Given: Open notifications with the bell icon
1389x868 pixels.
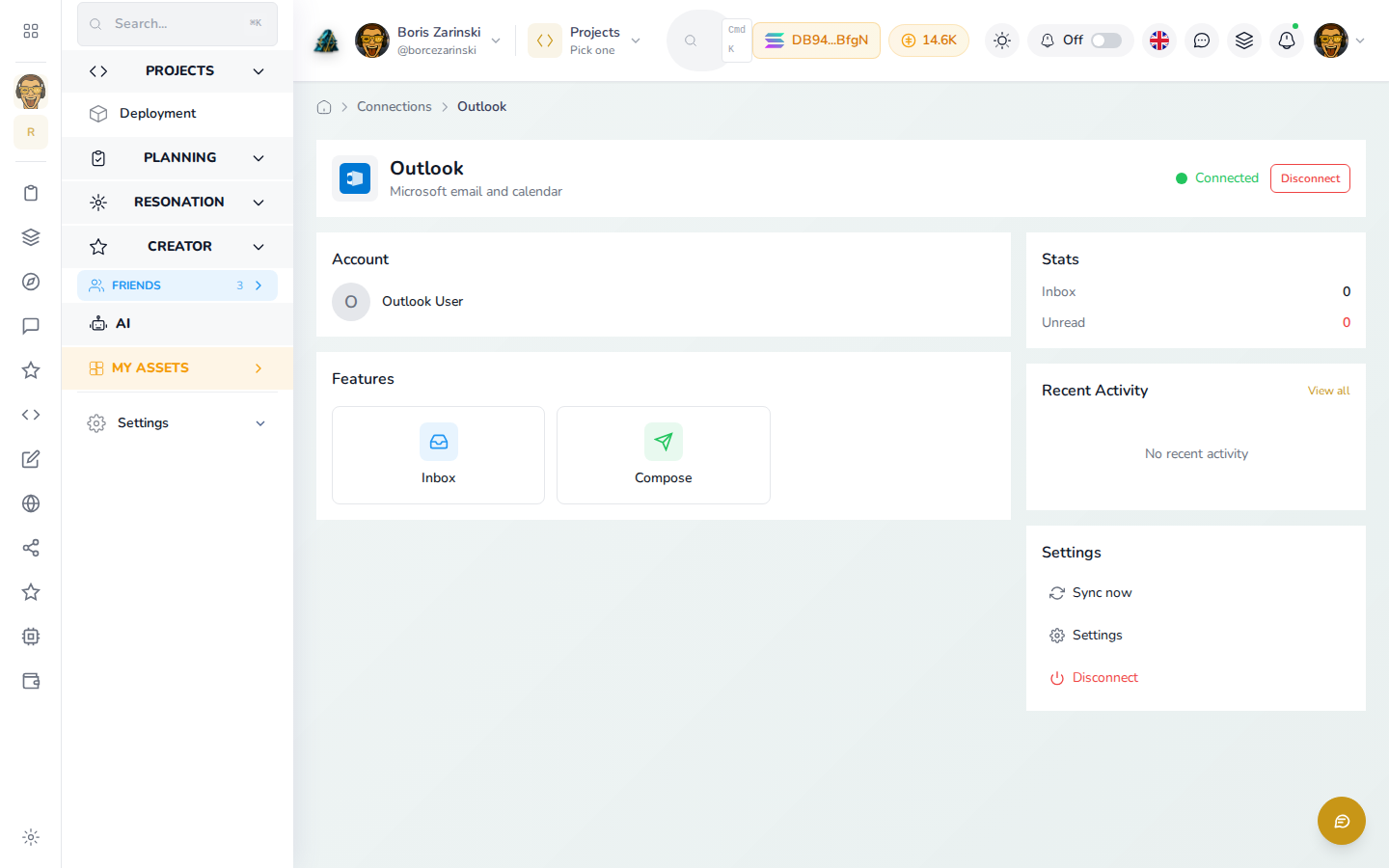Looking at the screenshot, I should 1287,41.
